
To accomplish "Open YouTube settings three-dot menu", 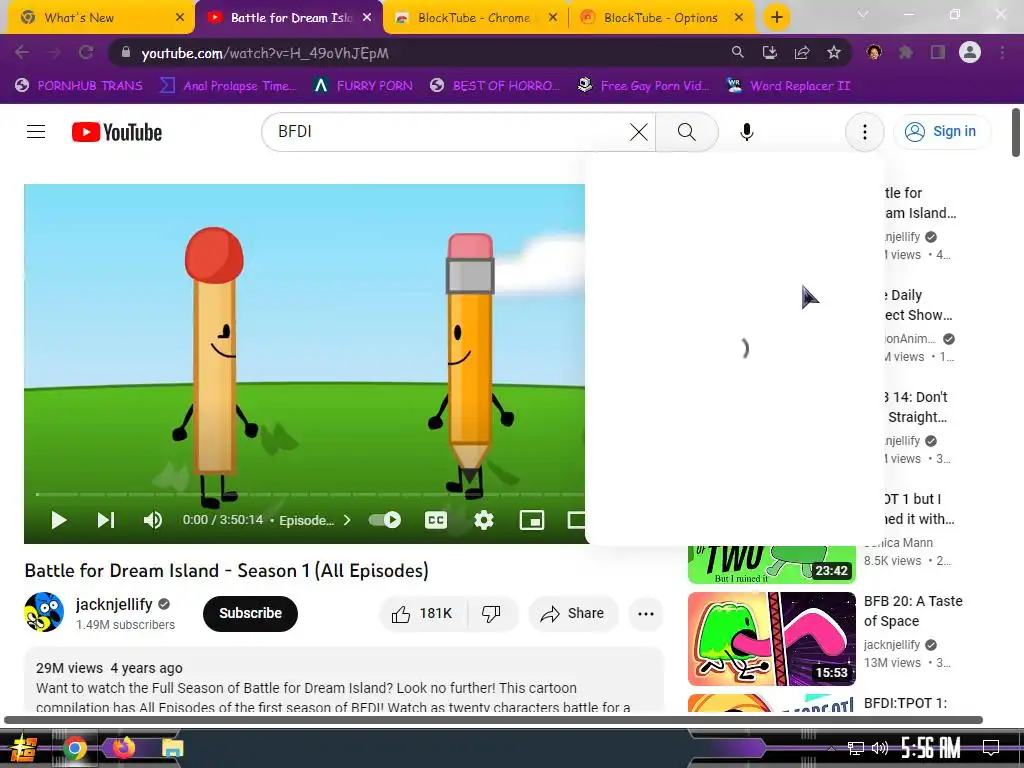I will tap(865, 132).
